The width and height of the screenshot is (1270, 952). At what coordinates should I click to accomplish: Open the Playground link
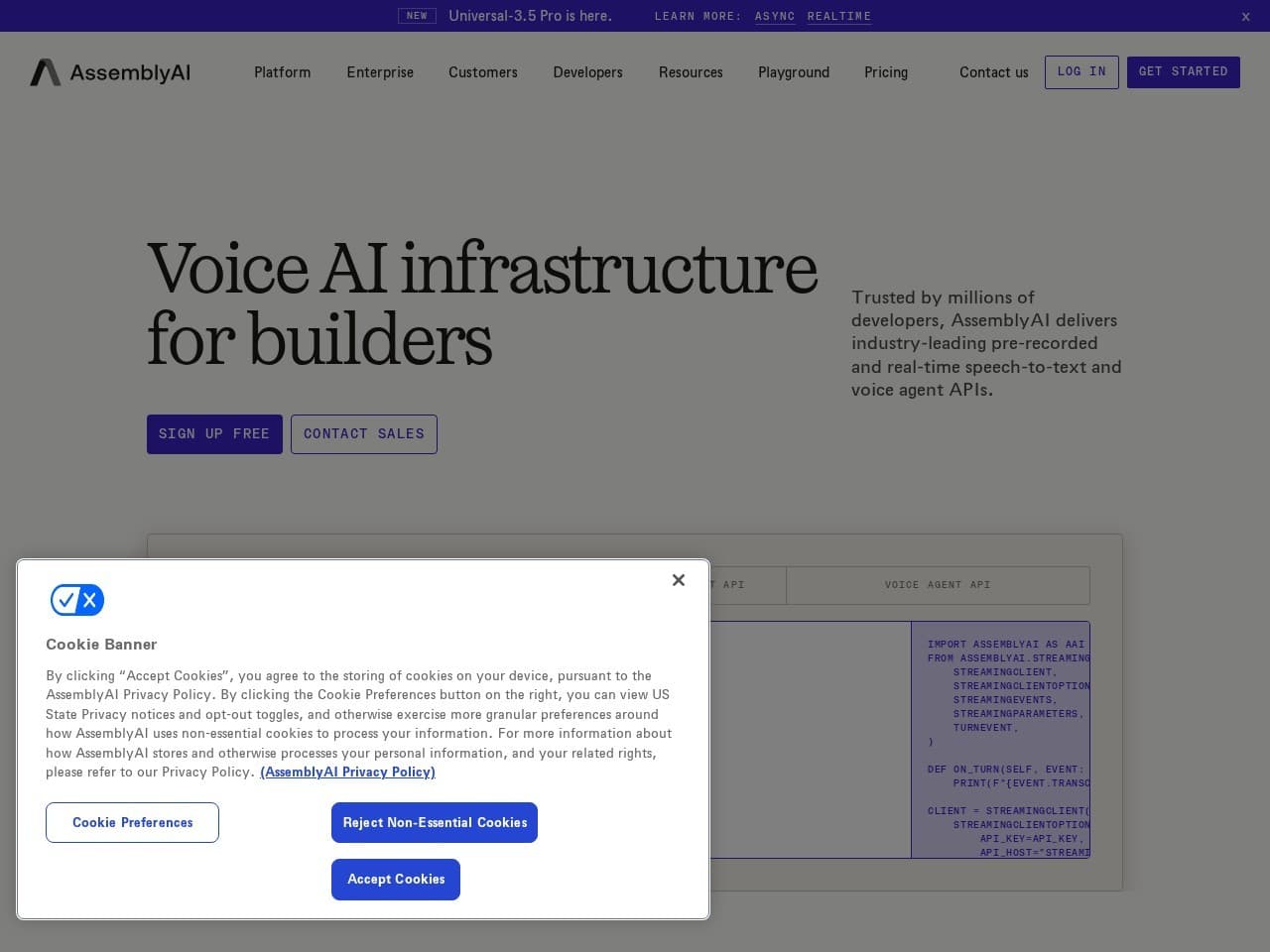coord(794,72)
